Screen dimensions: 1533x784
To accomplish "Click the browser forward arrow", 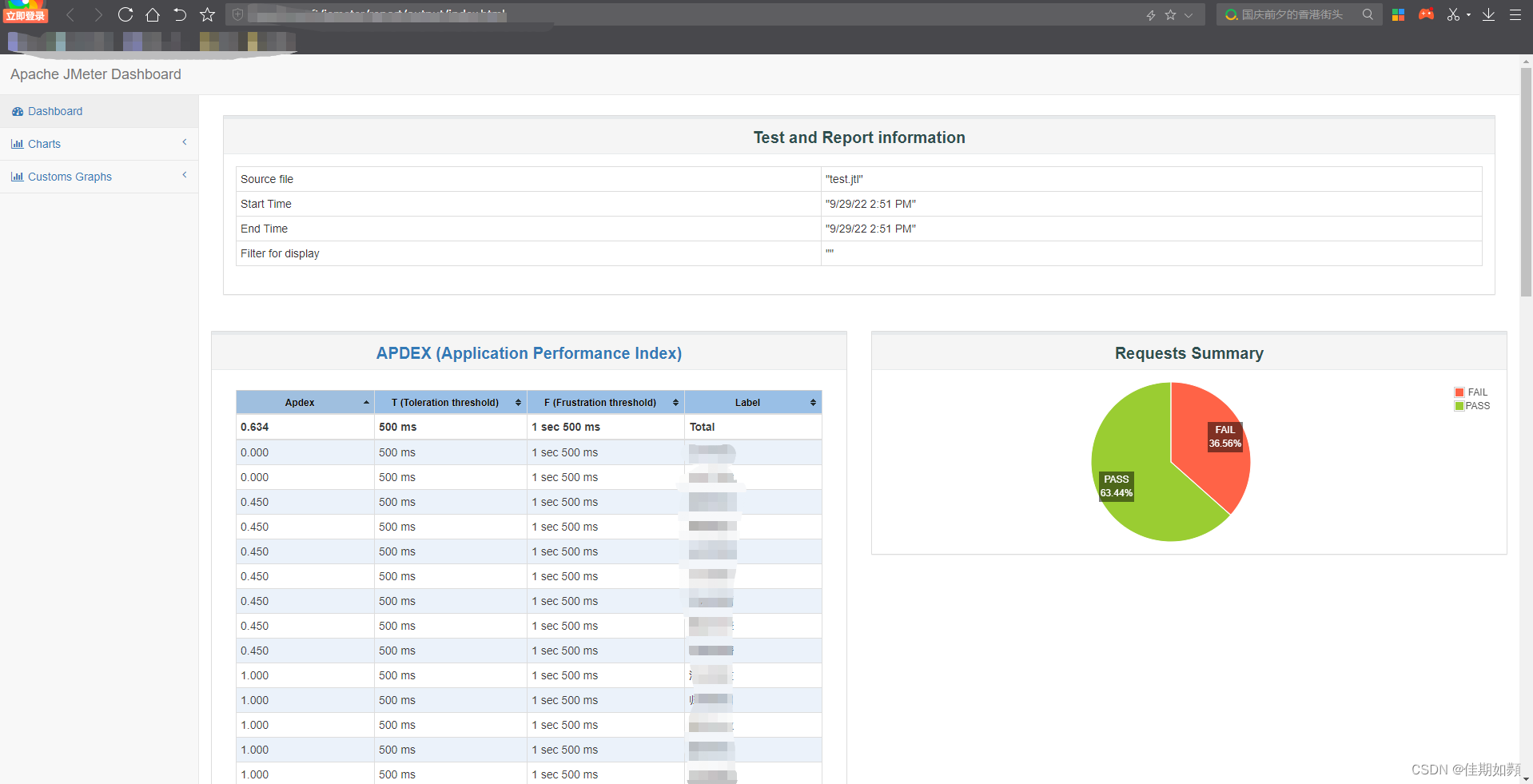I will 98,14.
